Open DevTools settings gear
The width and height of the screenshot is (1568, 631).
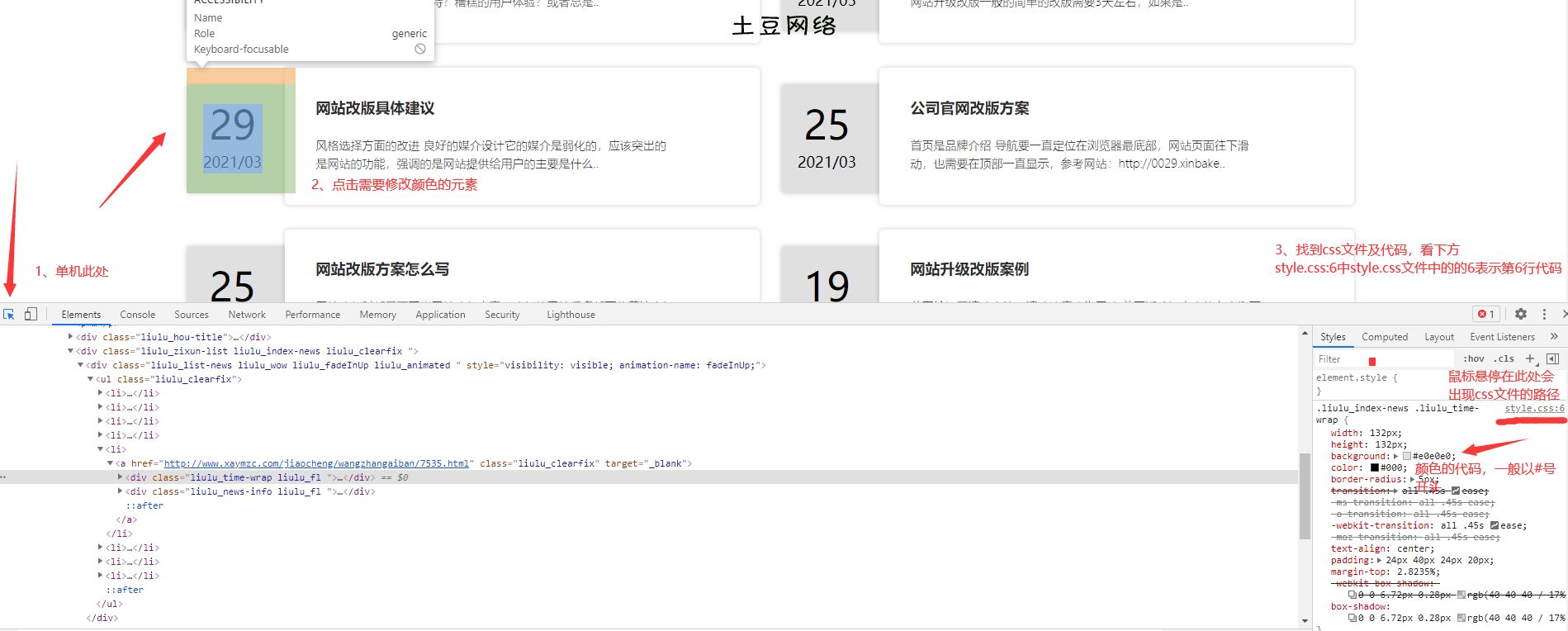coord(1521,315)
